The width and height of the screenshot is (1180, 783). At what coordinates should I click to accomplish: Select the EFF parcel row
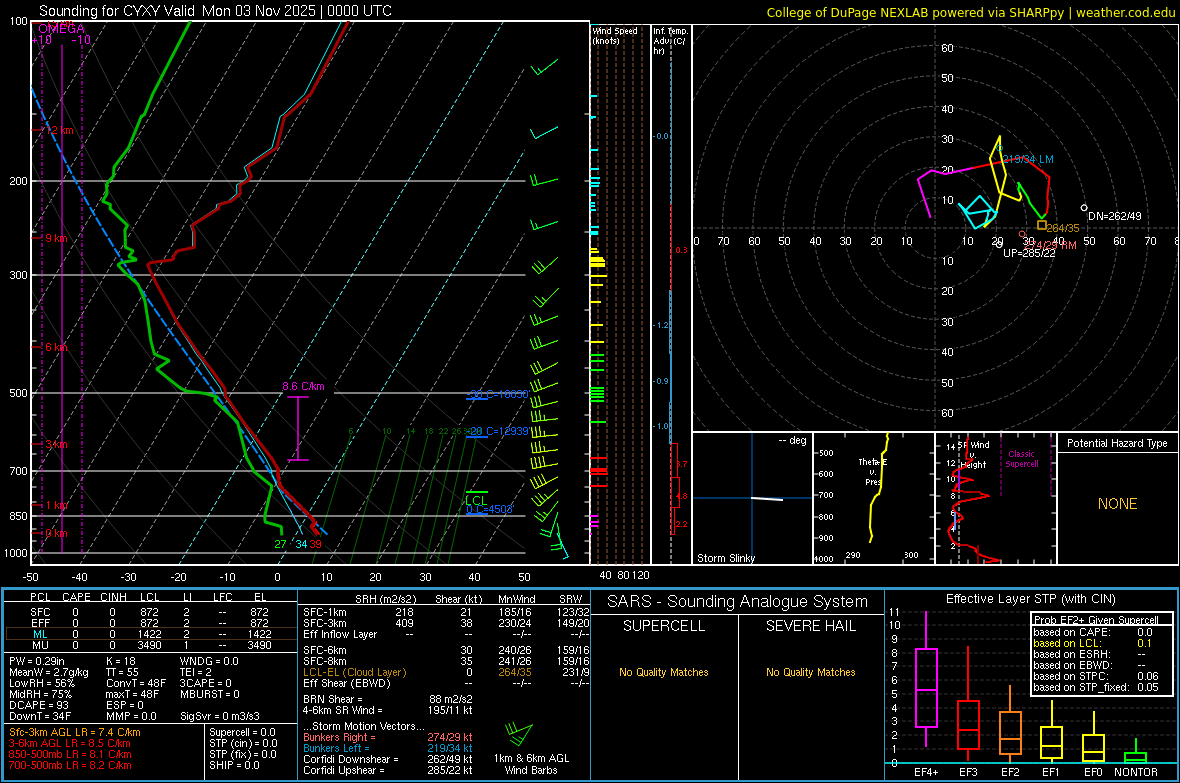[x=151, y=623]
